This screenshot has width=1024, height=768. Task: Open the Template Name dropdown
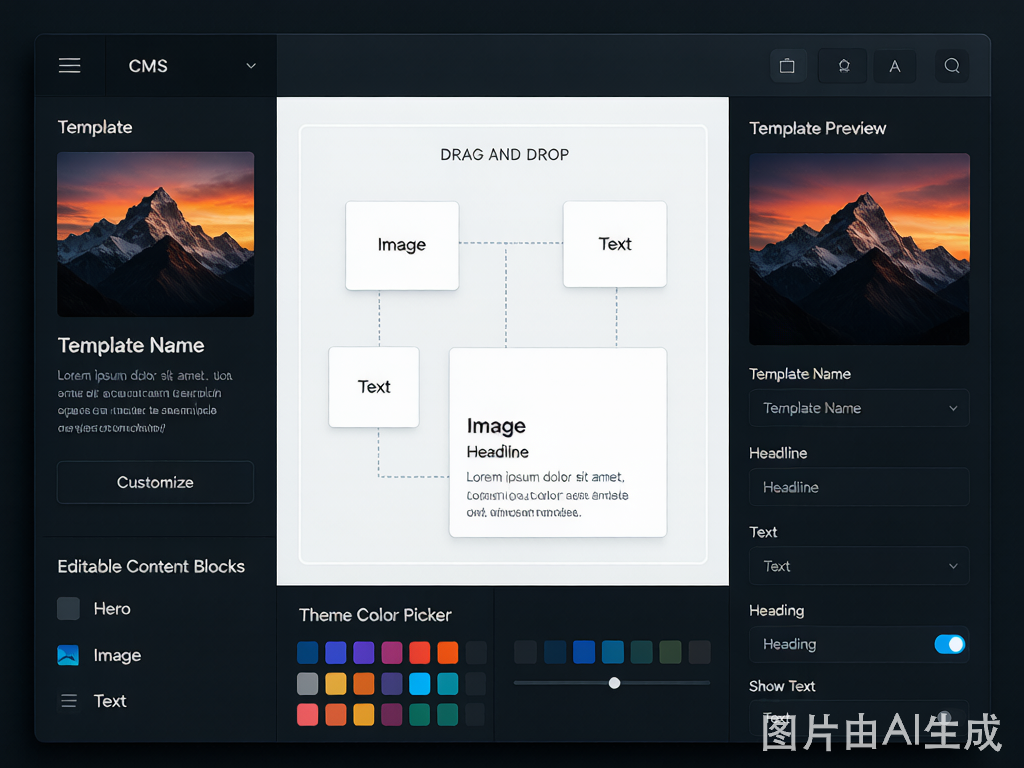859,408
